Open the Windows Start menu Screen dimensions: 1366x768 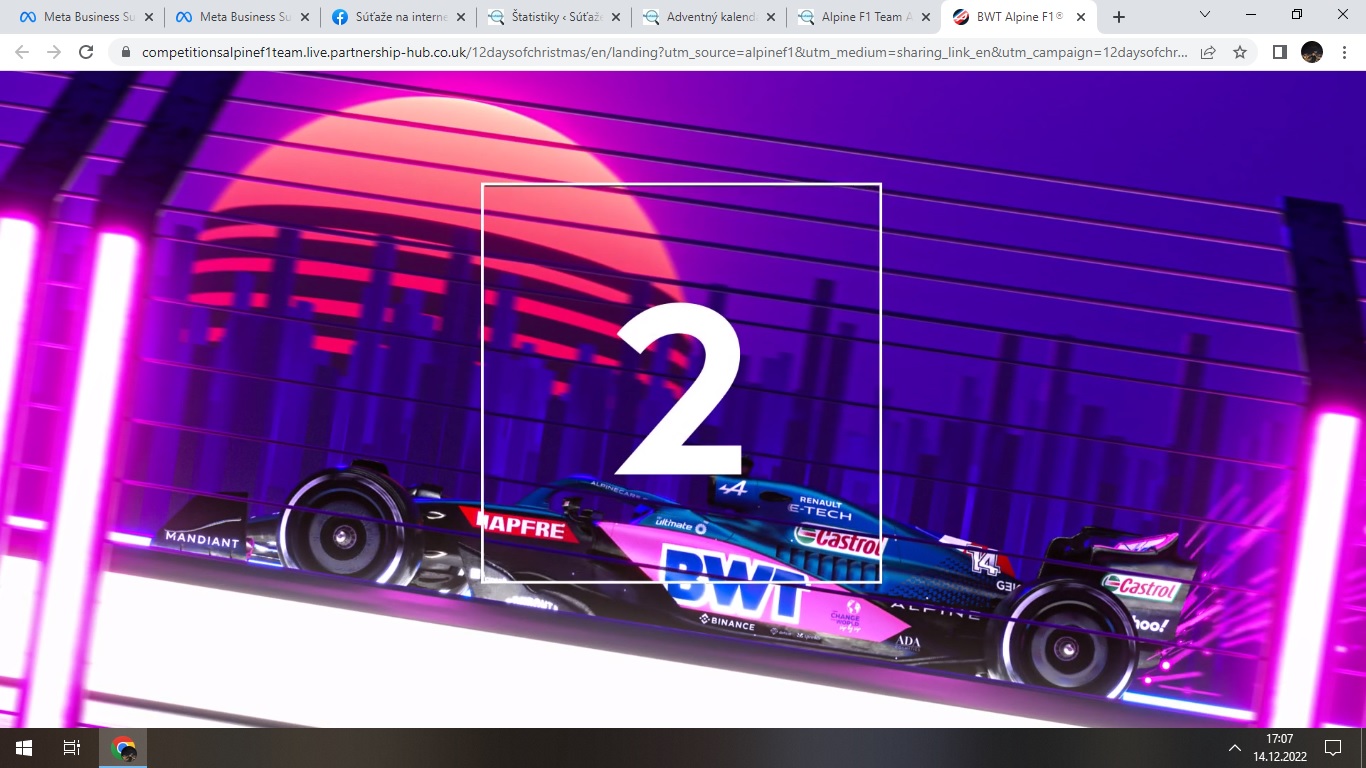click(x=23, y=747)
